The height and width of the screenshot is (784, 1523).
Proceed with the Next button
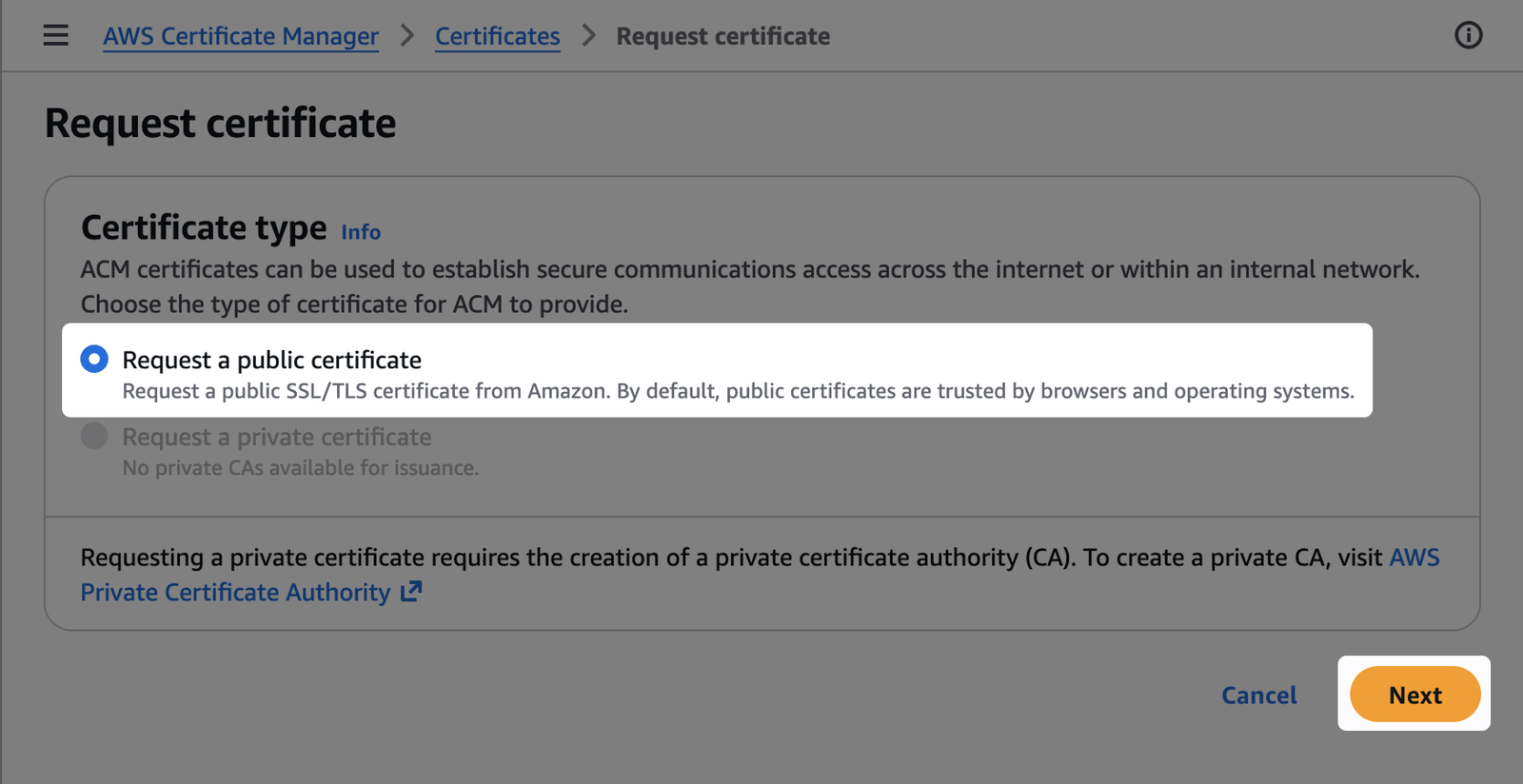(x=1414, y=695)
